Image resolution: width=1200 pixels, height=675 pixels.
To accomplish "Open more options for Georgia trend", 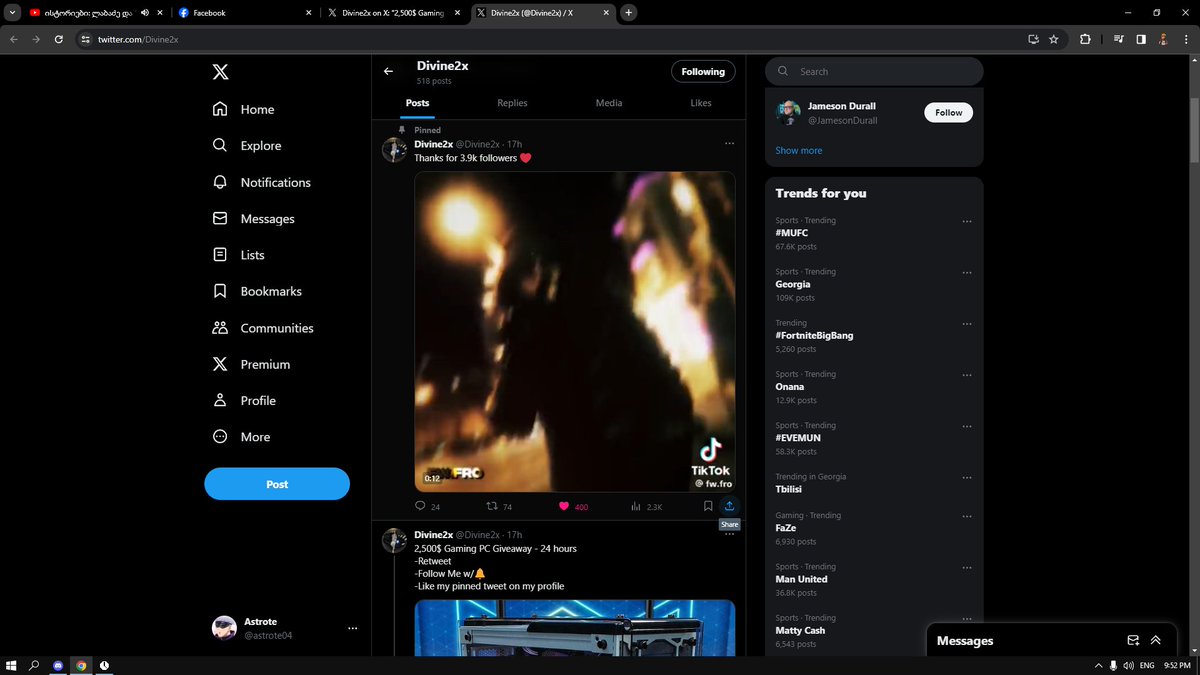I will point(966,272).
